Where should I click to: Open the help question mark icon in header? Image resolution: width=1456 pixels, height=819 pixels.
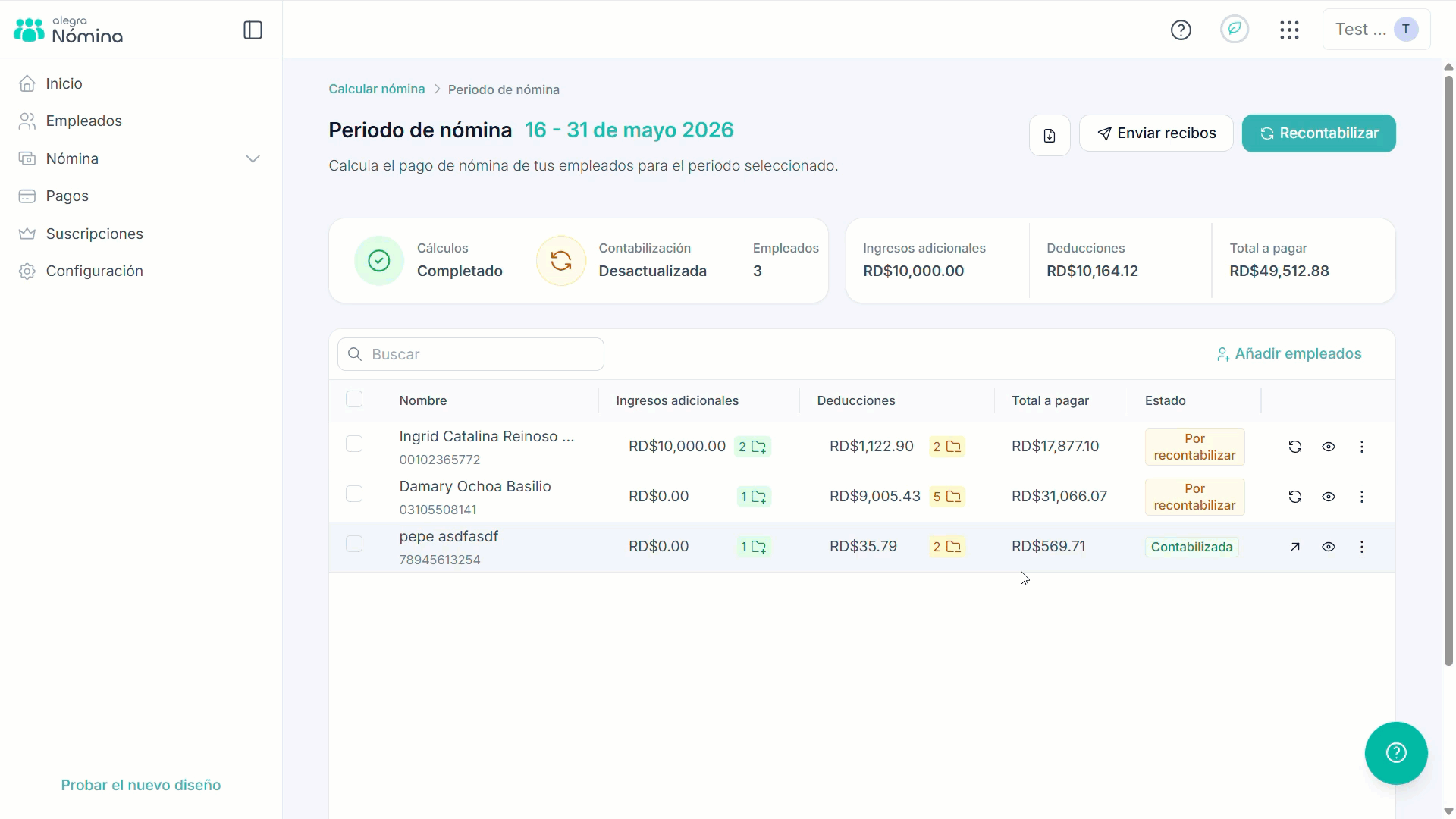click(1181, 30)
